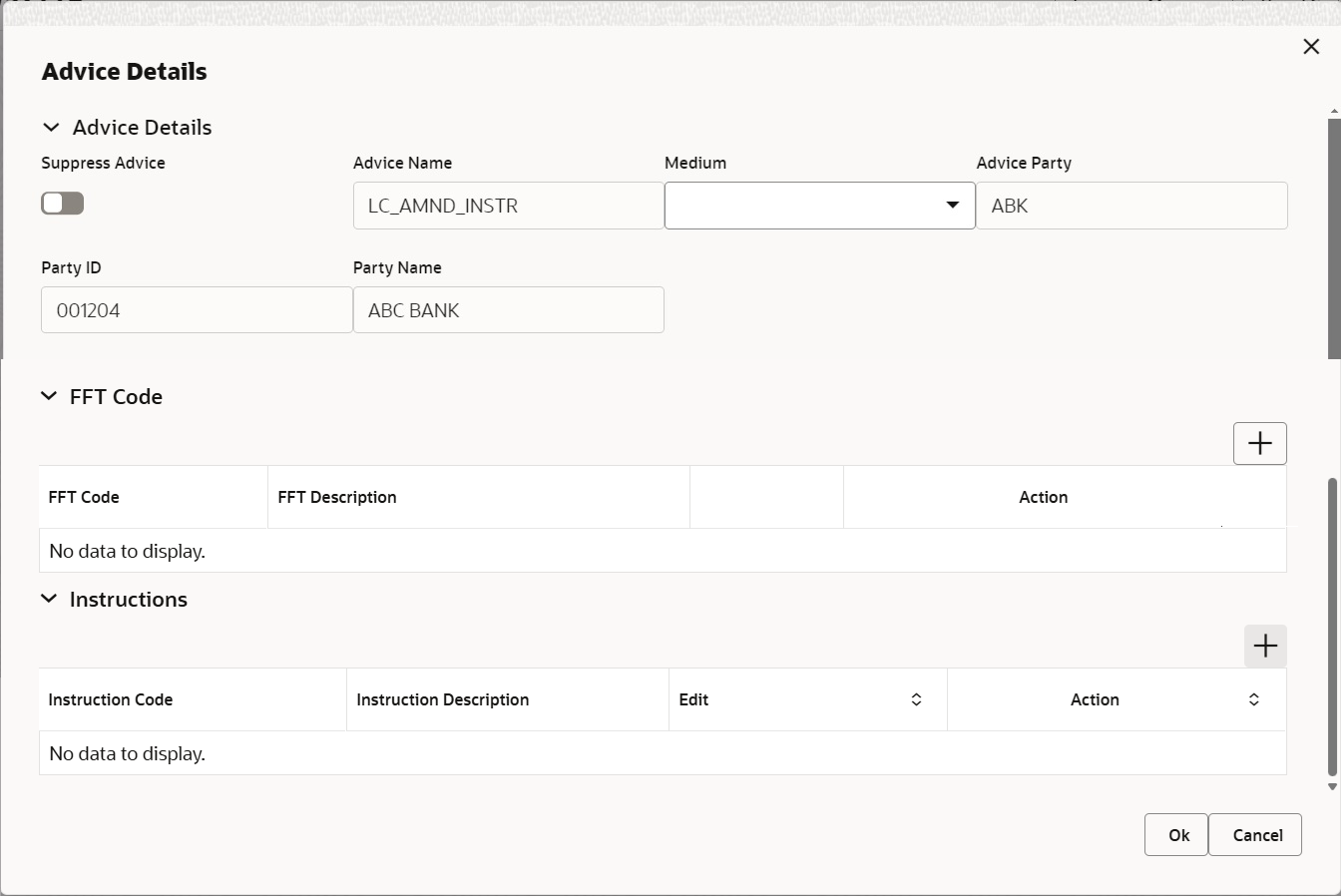The height and width of the screenshot is (896, 1341).
Task: Click the Cancel button
Action: (1255, 835)
